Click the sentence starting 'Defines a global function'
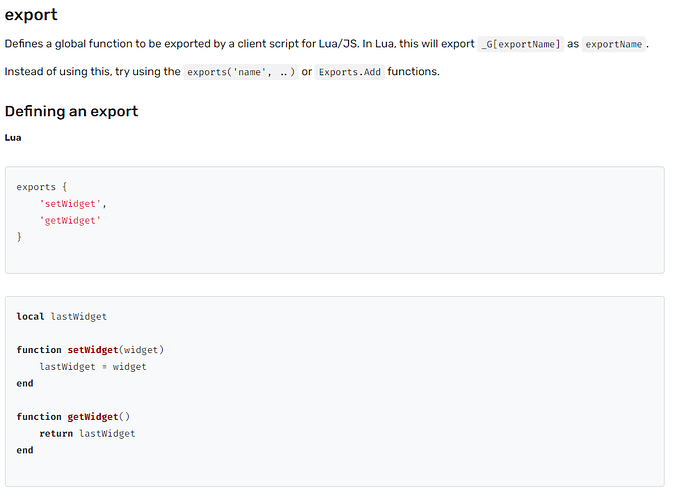The width and height of the screenshot is (675, 500). (x=327, y=44)
